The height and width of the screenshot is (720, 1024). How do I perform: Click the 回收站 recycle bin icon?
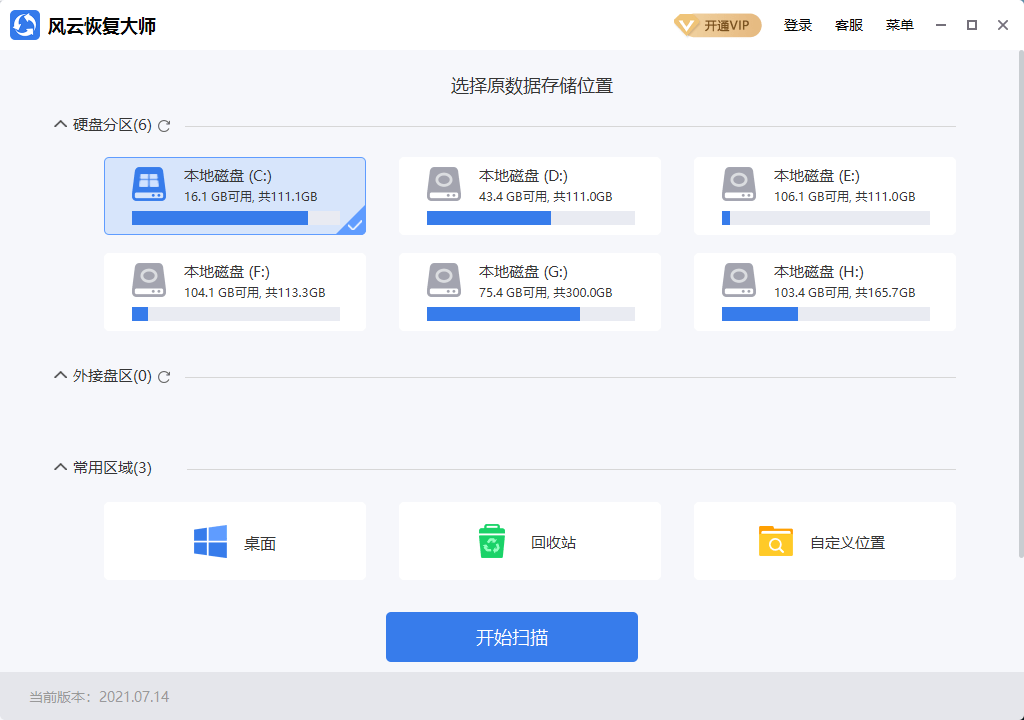click(x=490, y=540)
